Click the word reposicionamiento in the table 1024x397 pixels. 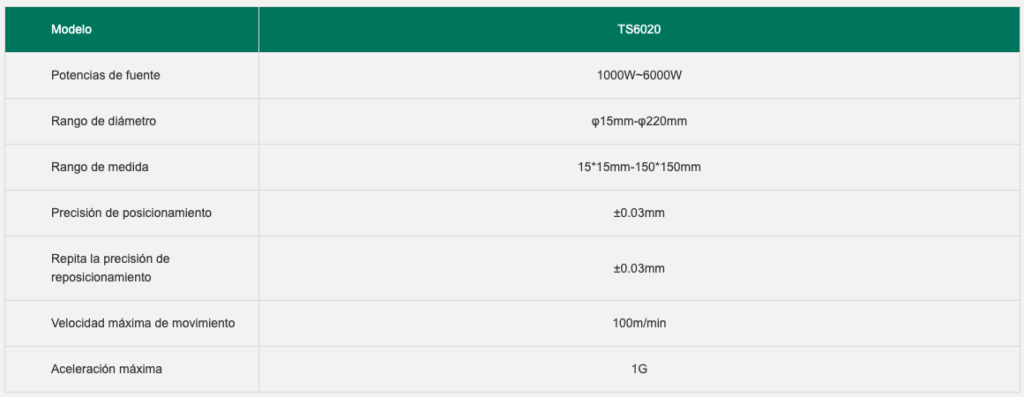tap(101, 277)
